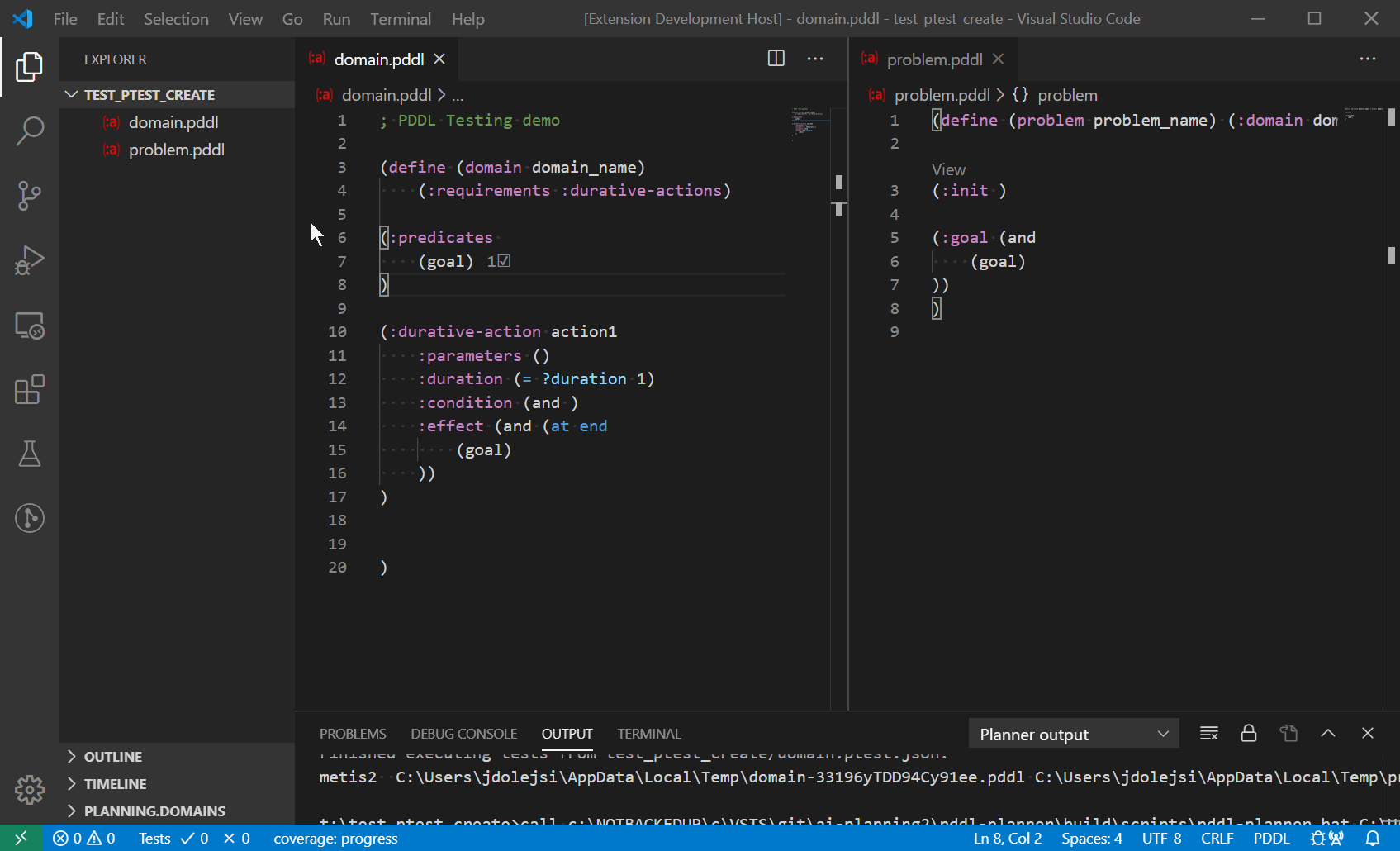Split the domain.pddl editor right
This screenshot has height=851, width=1400.
click(x=776, y=59)
